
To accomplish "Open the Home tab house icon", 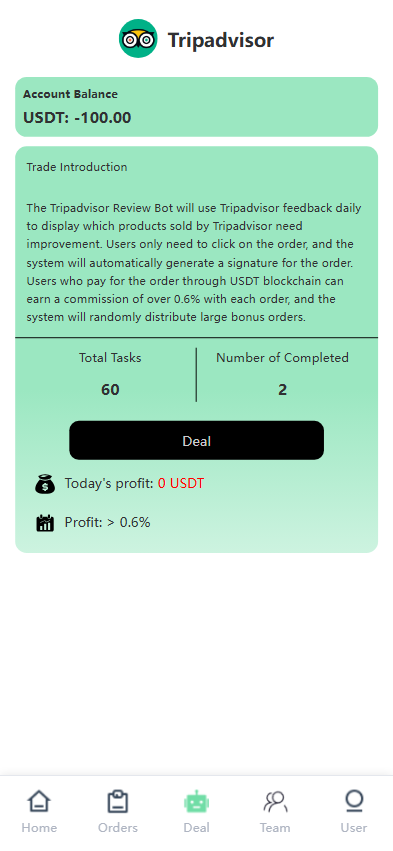I will pos(39,802).
